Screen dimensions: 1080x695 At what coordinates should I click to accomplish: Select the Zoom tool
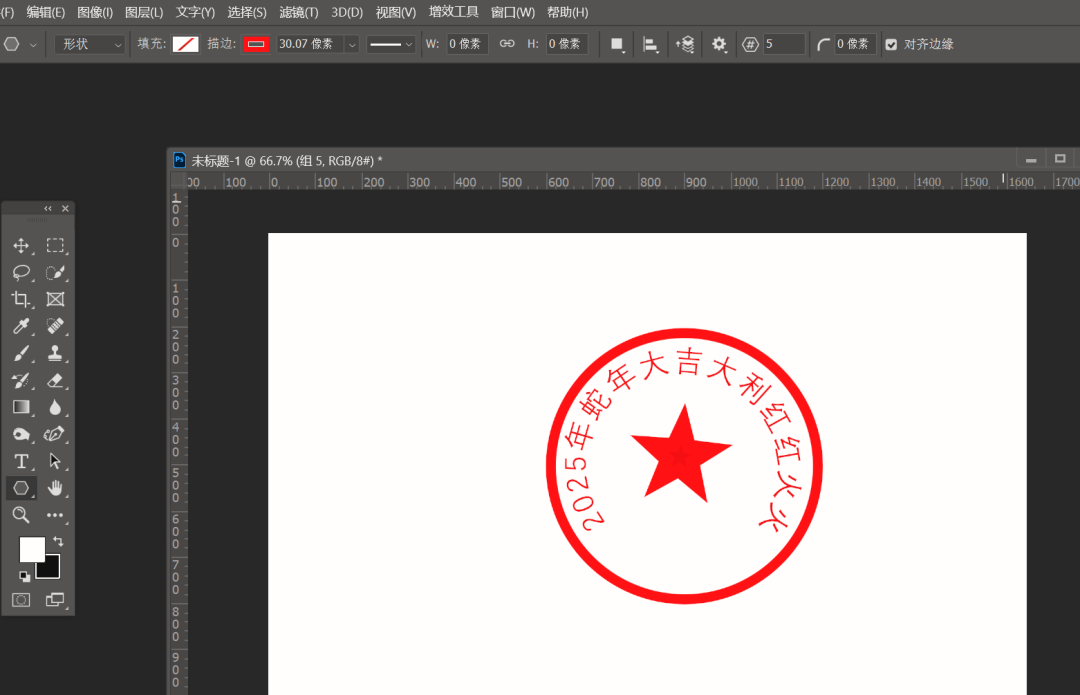tap(21, 515)
